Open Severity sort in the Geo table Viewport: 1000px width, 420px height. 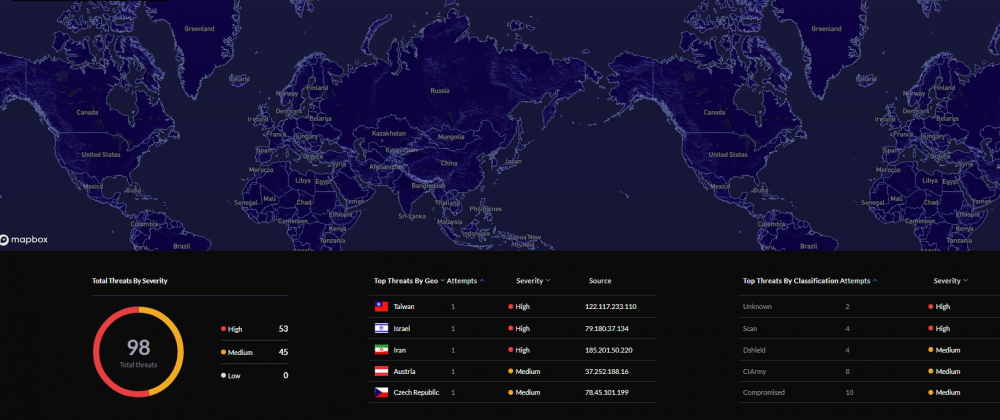[533, 281]
